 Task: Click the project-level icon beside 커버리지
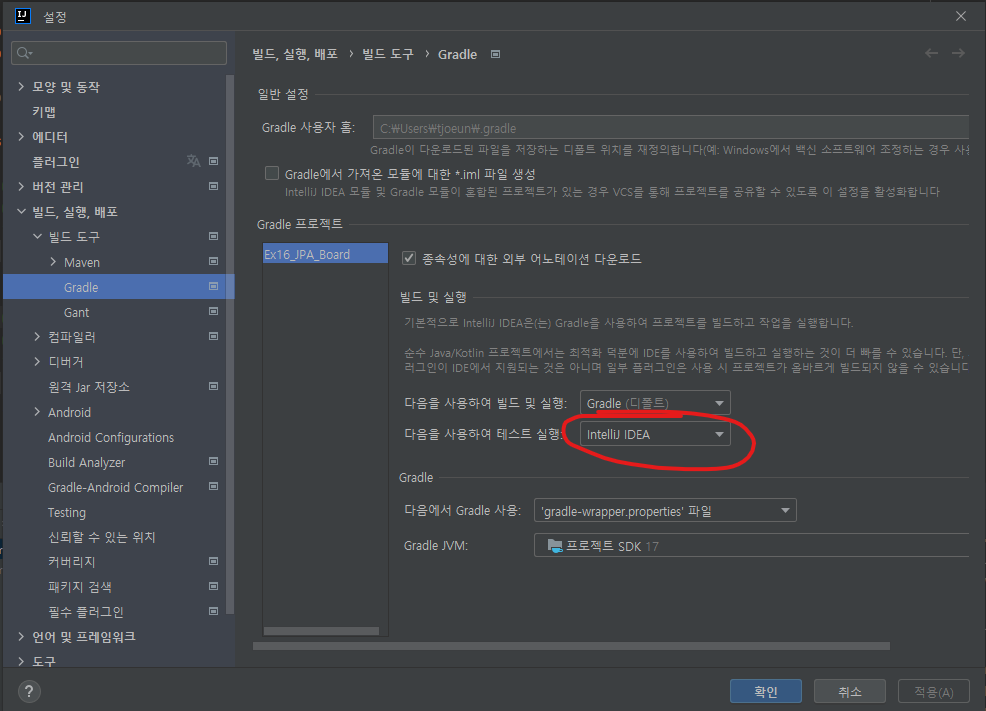[214, 561]
